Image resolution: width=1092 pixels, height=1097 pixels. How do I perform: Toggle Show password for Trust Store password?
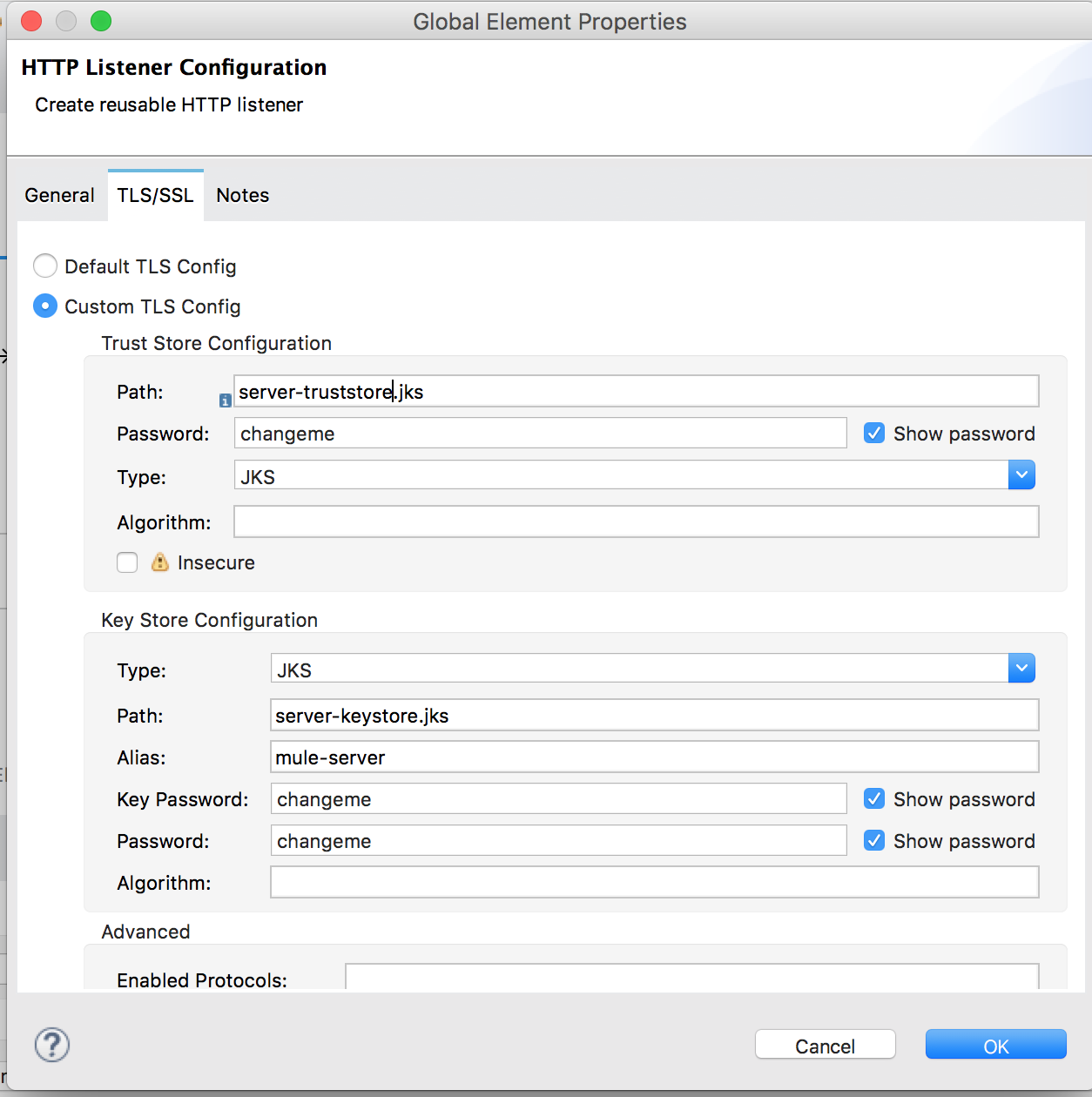pyautogui.click(x=874, y=434)
